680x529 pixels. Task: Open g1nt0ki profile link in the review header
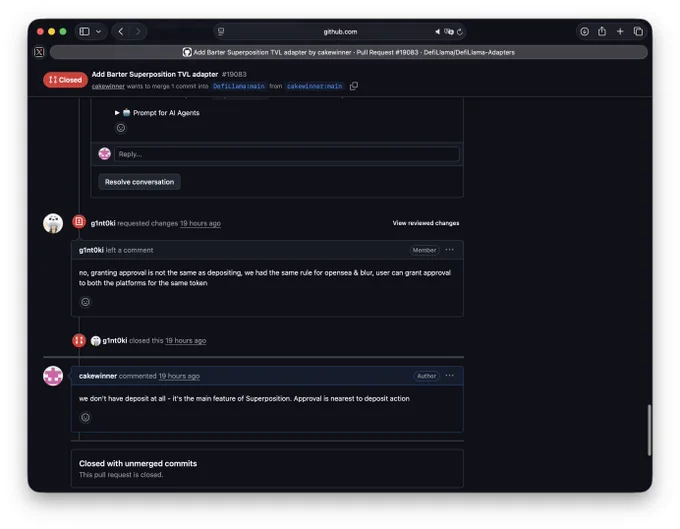coord(103,223)
